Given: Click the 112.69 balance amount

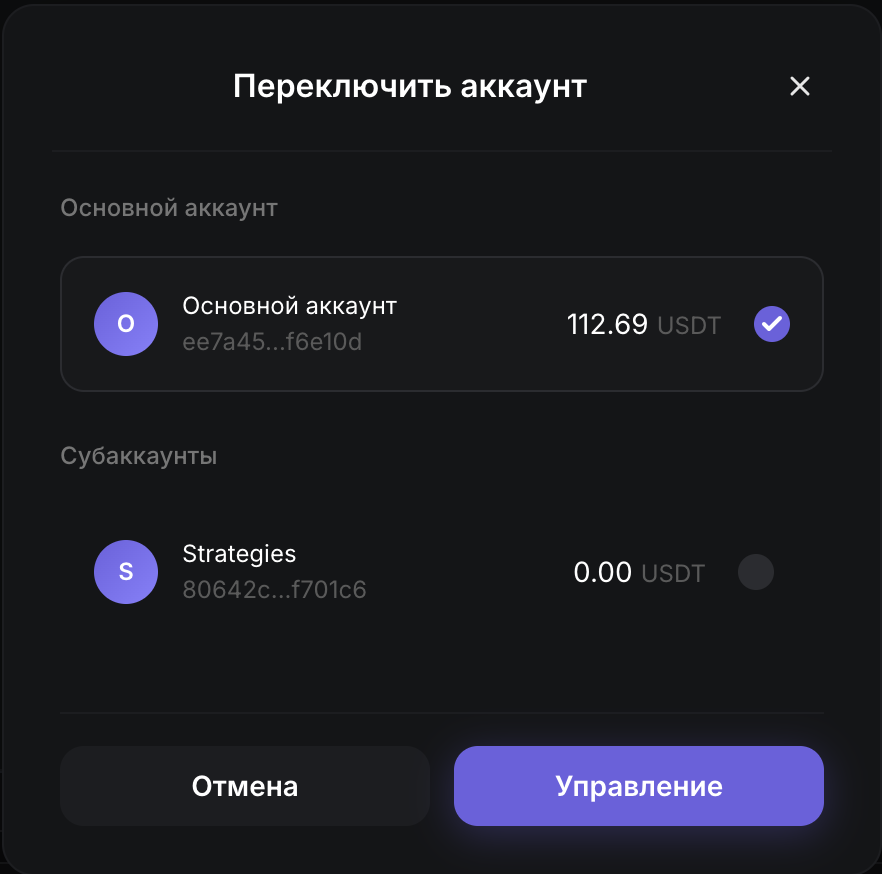Looking at the screenshot, I should tap(607, 325).
